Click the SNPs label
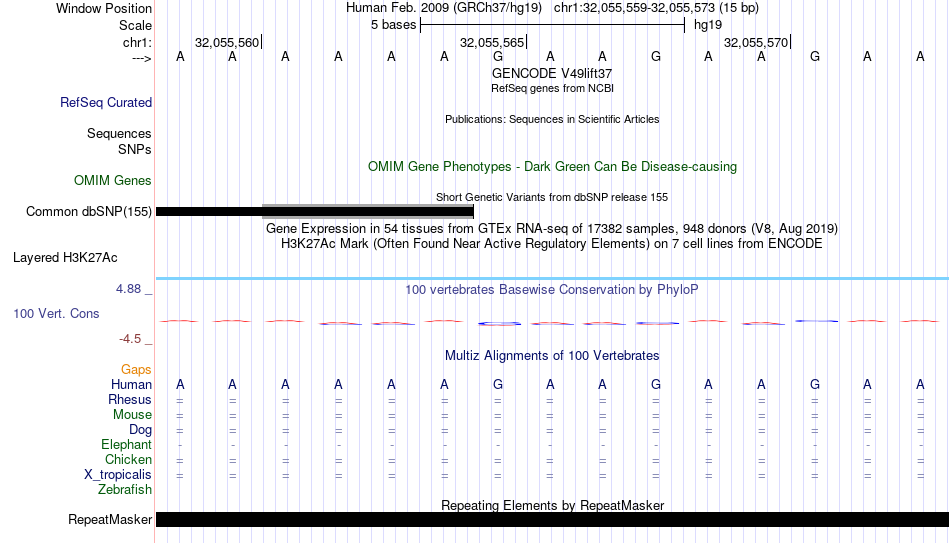950x543 pixels. point(135,149)
